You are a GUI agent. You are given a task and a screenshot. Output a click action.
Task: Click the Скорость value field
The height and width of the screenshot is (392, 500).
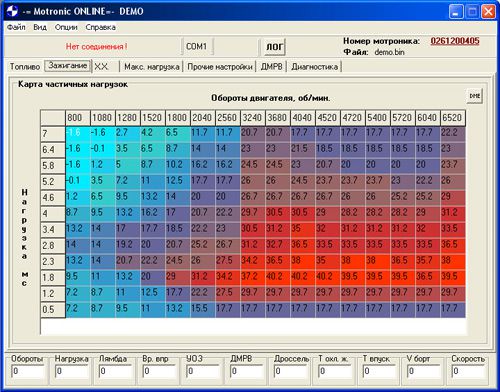[468, 371]
